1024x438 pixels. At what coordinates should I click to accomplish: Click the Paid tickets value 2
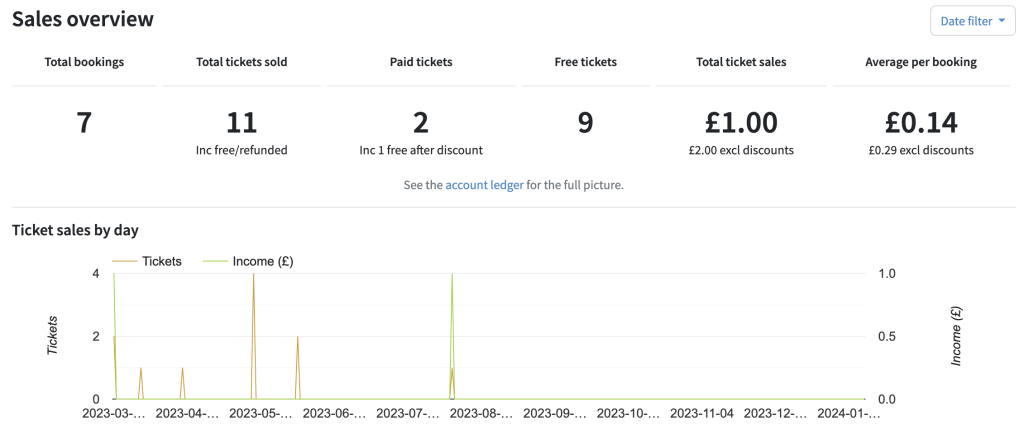(x=421, y=123)
